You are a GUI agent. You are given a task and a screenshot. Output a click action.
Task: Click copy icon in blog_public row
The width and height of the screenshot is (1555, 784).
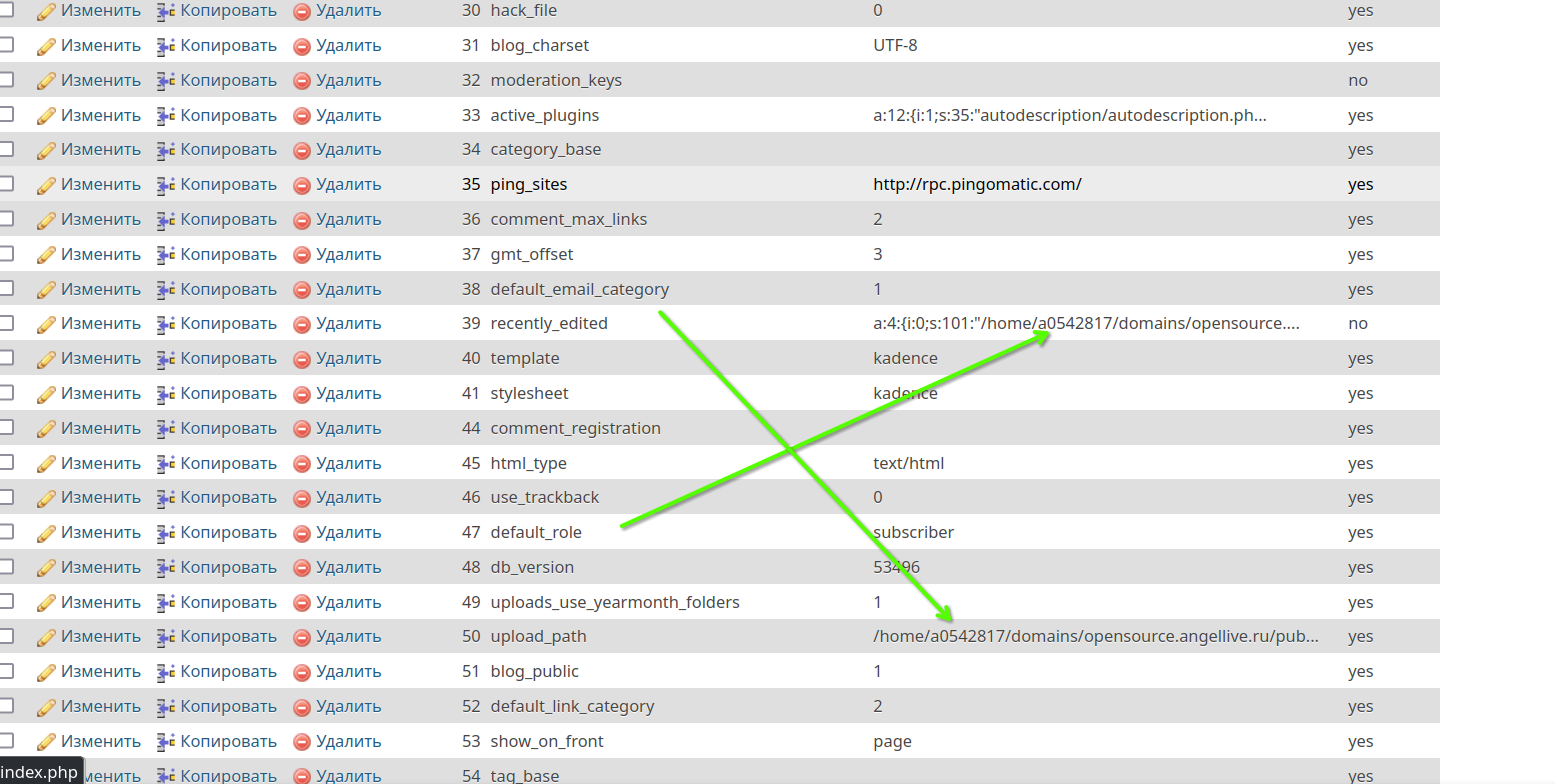coord(166,672)
